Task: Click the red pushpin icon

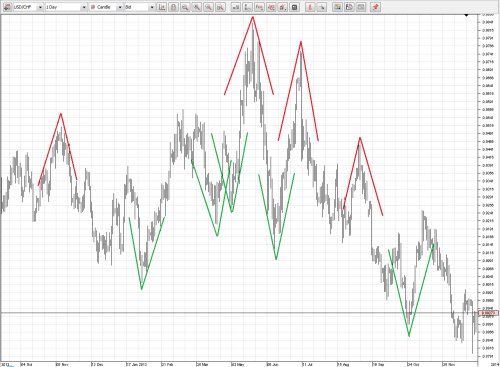Action: [376, 7]
